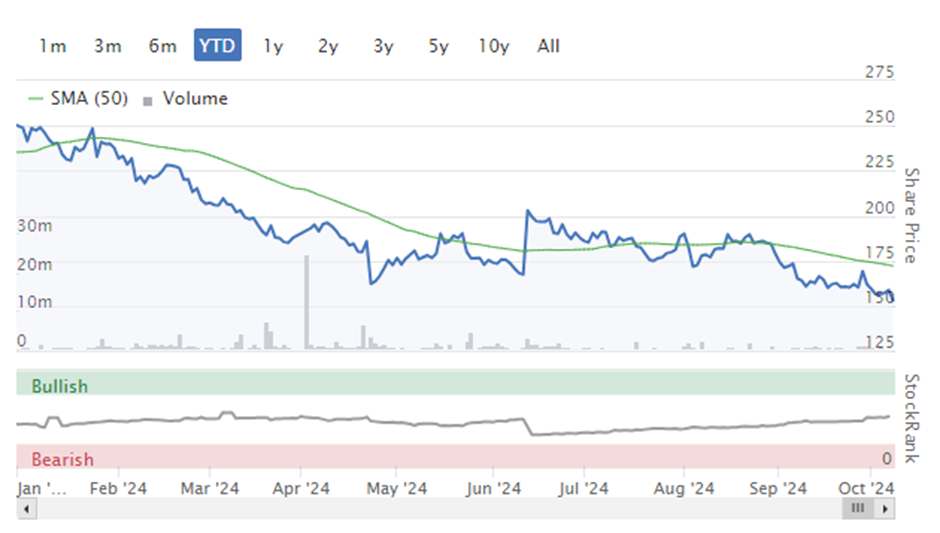The height and width of the screenshot is (533, 940).
Task: Click the Share Price axis title
Action: click(x=911, y=215)
